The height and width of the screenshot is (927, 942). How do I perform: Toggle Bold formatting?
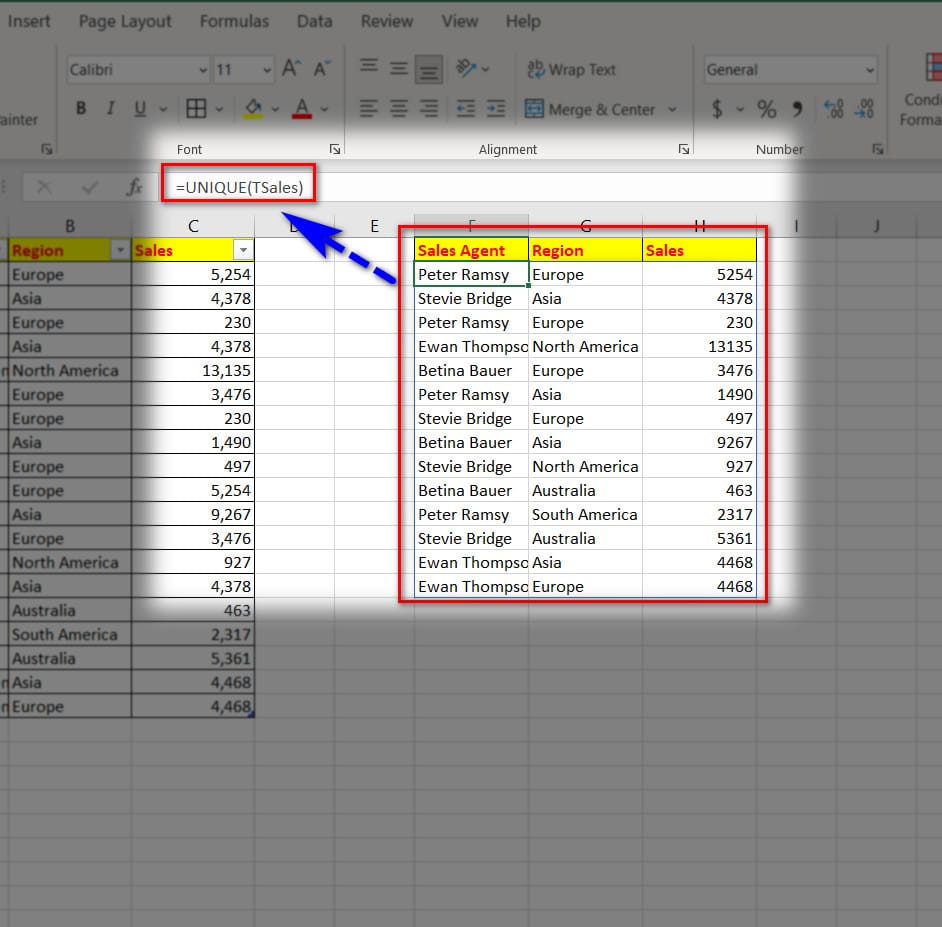pos(81,109)
